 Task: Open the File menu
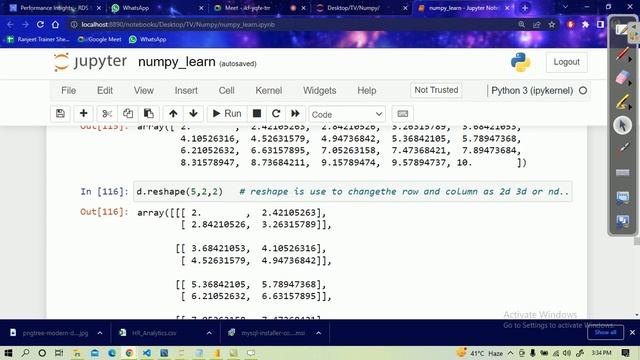coord(68,91)
